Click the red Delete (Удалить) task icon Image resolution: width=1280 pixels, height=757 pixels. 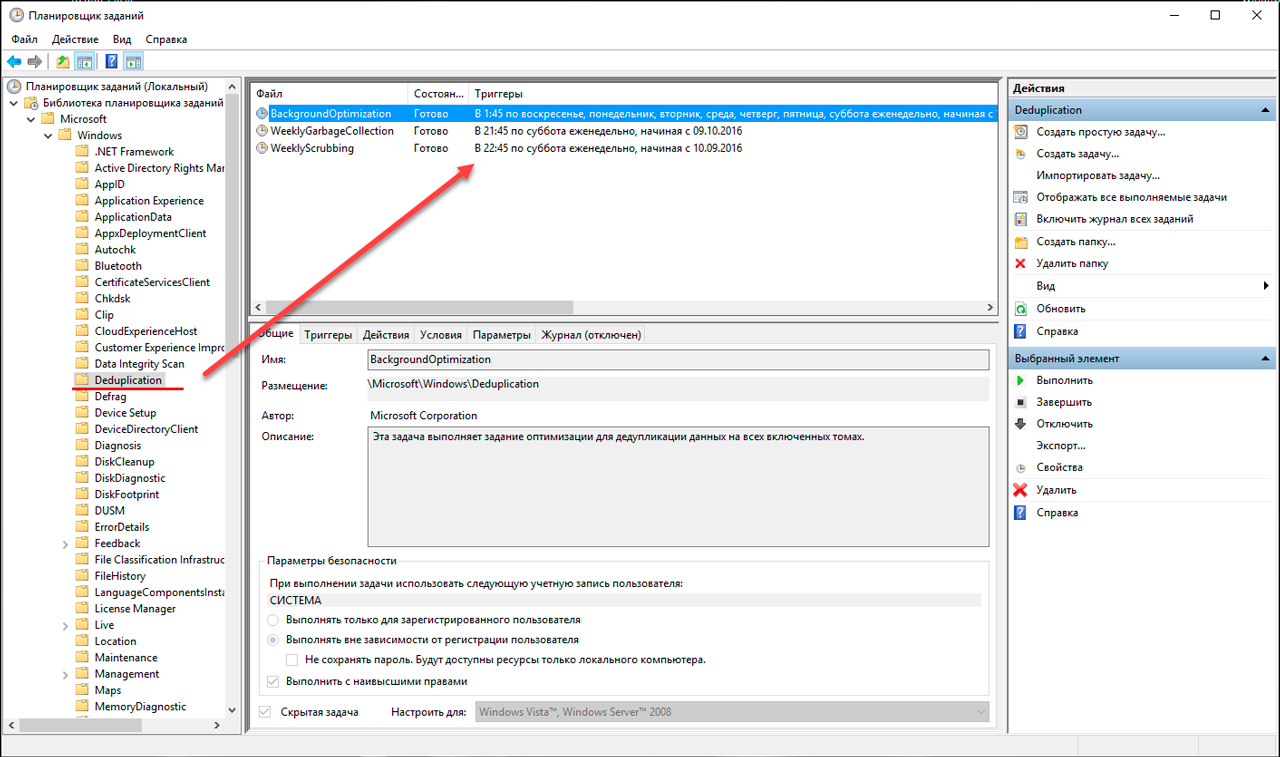pyautogui.click(x=1020, y=490)
